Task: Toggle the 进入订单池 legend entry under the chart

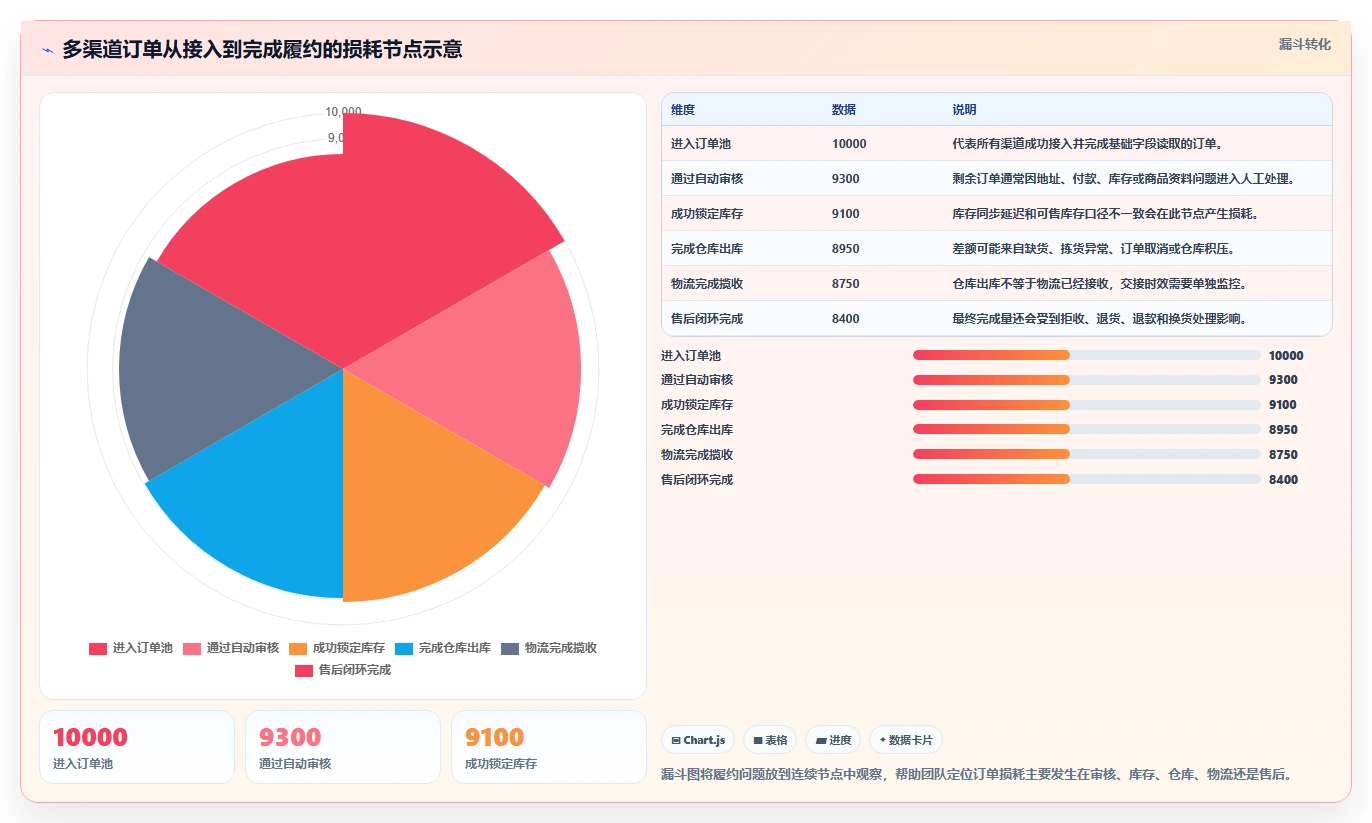Action: 131,648
